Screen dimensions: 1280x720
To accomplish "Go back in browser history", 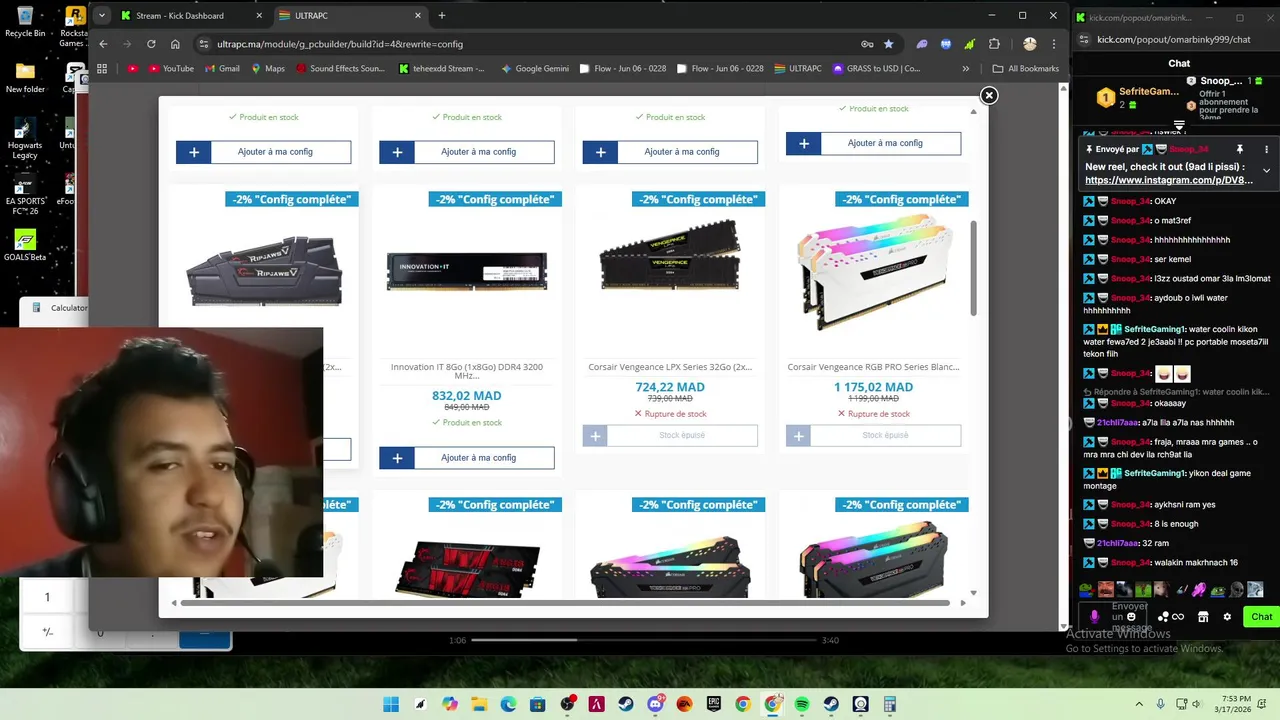I will (x=103, y=44).
